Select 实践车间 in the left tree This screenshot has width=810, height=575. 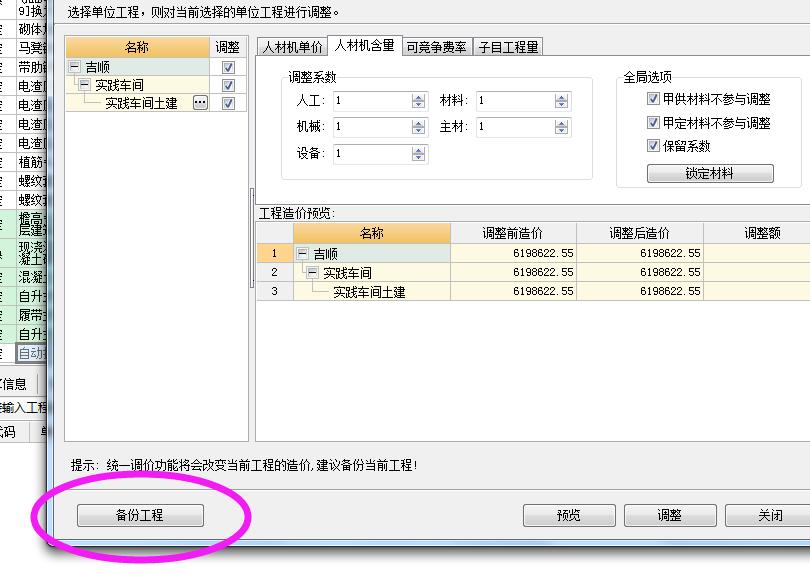[x=119, y=85]
